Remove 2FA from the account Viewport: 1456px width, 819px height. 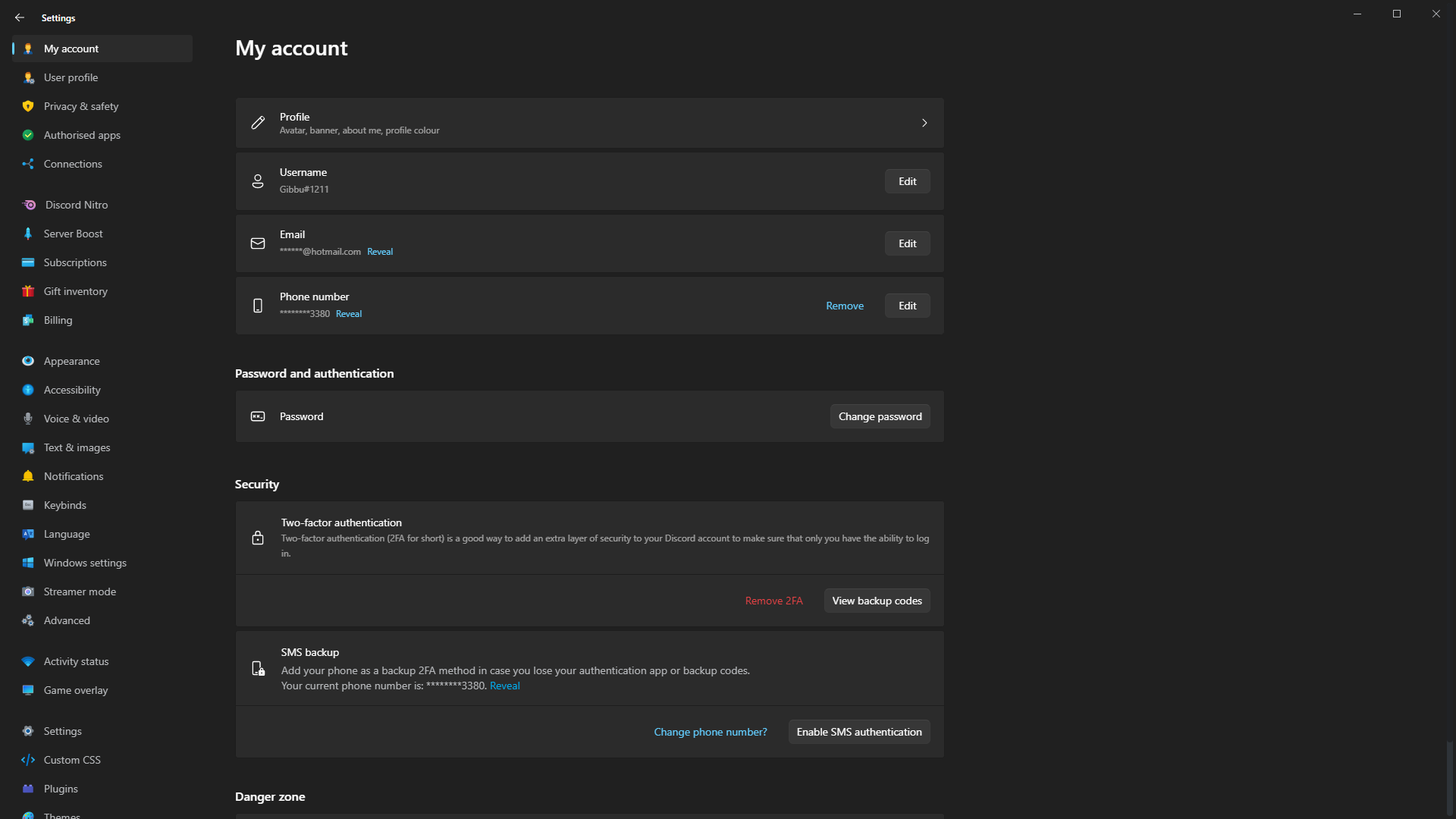click(775, 600)
